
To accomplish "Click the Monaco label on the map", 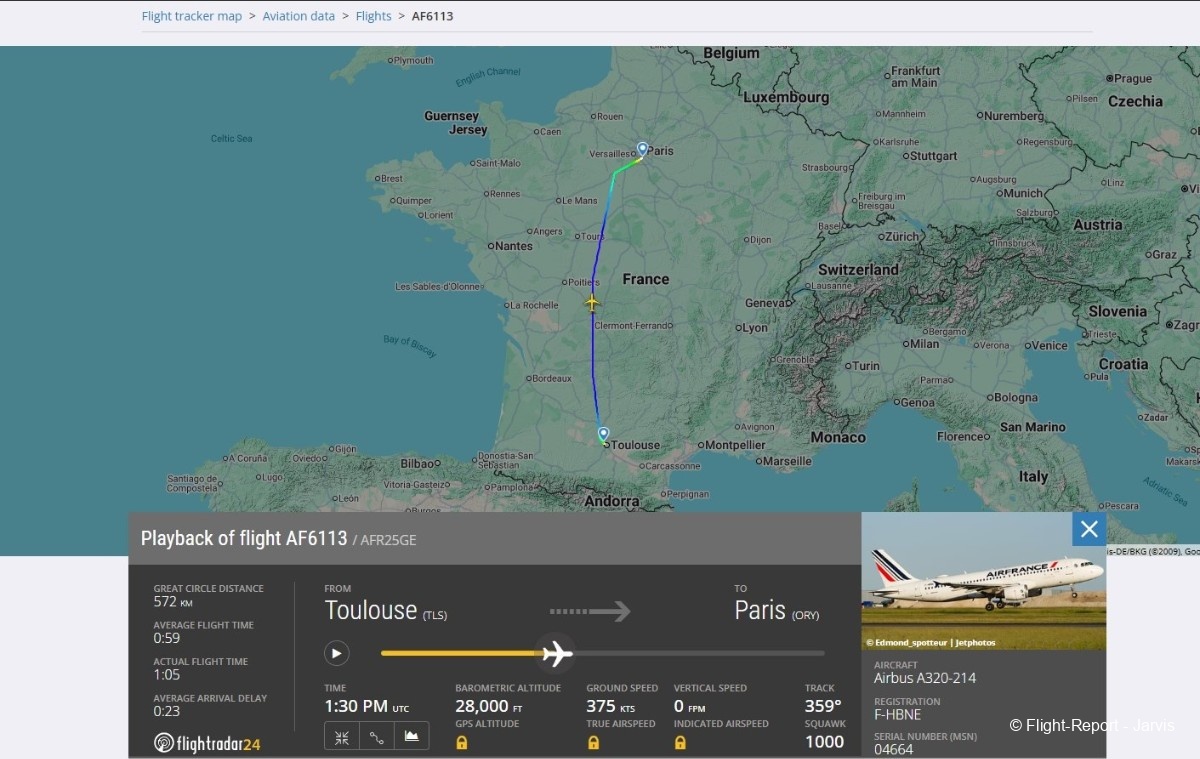I will tap(838, 437).
